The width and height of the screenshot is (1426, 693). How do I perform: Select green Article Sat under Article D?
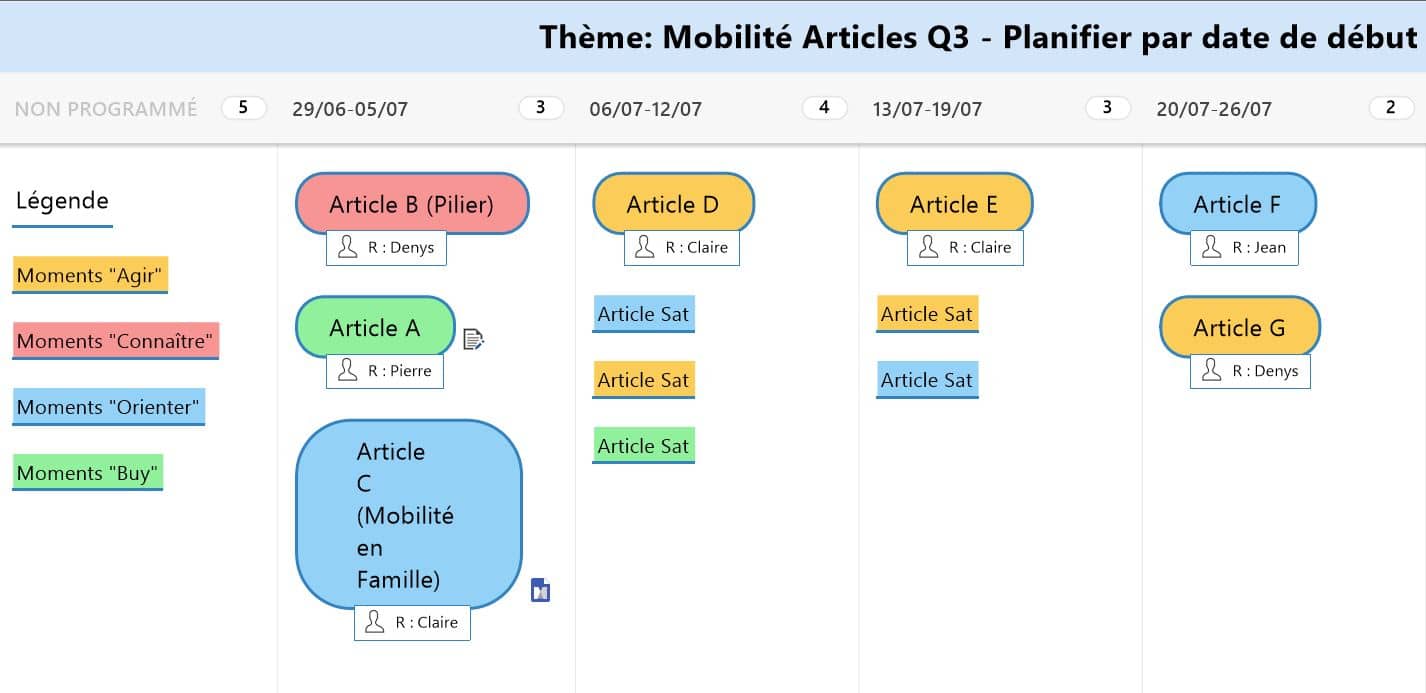tap(643, 446)
